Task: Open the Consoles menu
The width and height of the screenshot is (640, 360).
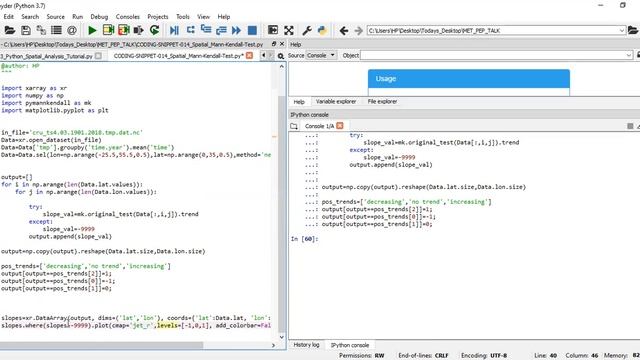Action: coord(128,17)
